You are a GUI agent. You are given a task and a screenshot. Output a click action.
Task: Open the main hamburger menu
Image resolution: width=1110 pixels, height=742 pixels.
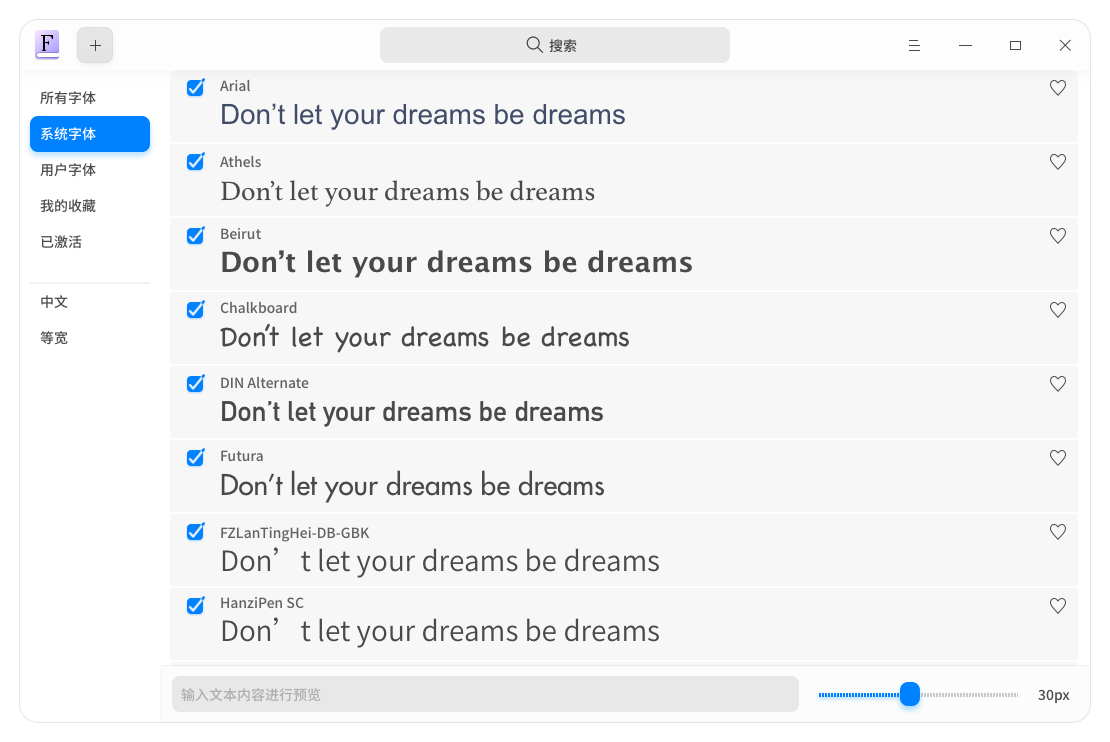(x=914, y=45)
